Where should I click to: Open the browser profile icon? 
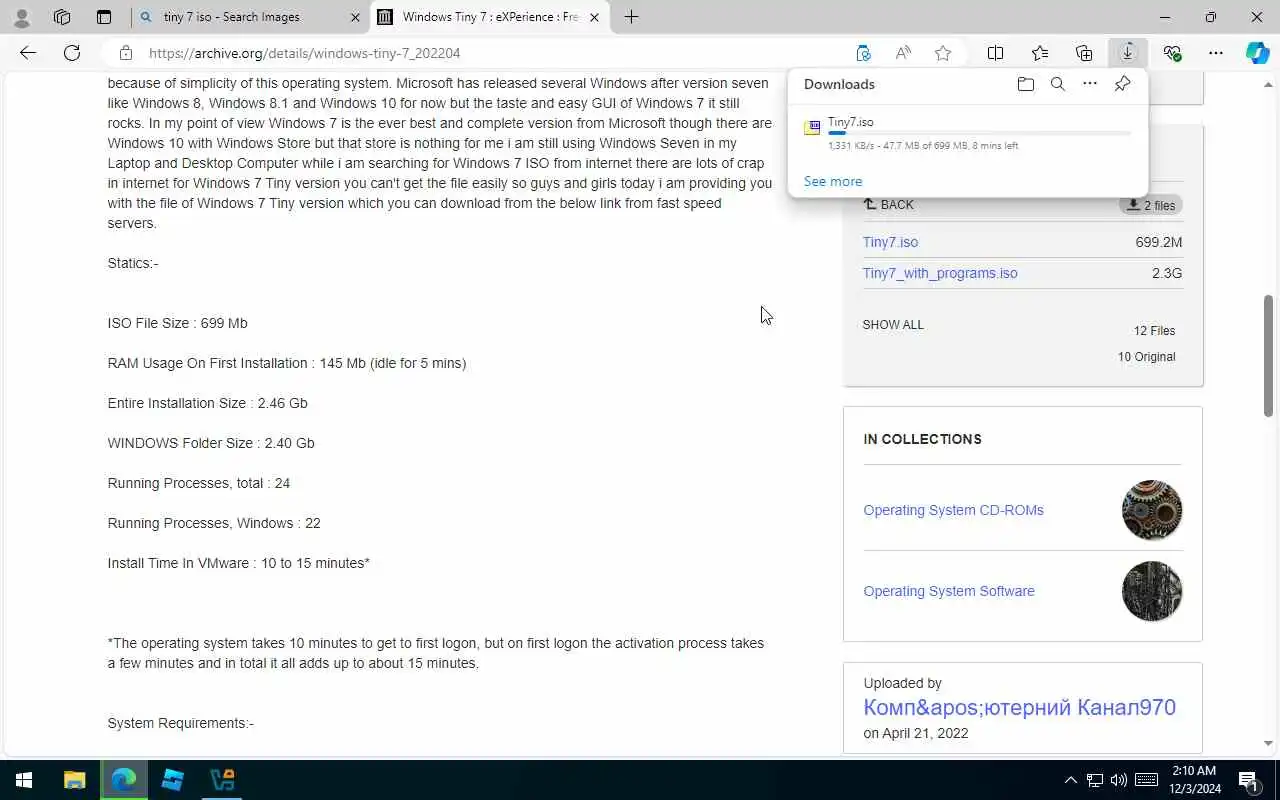22,17
